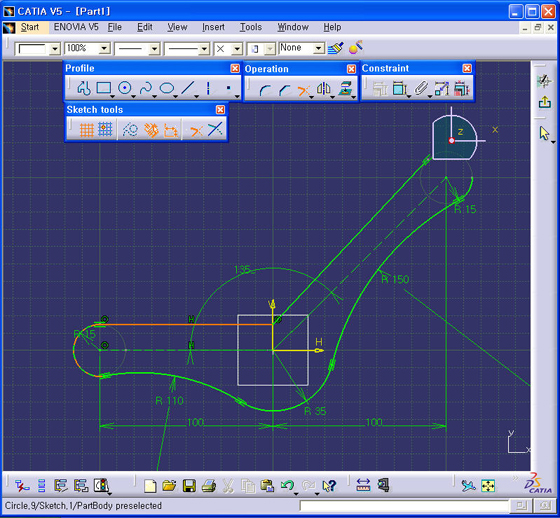Select the paperclip Fix Together tool

point(421,89)
